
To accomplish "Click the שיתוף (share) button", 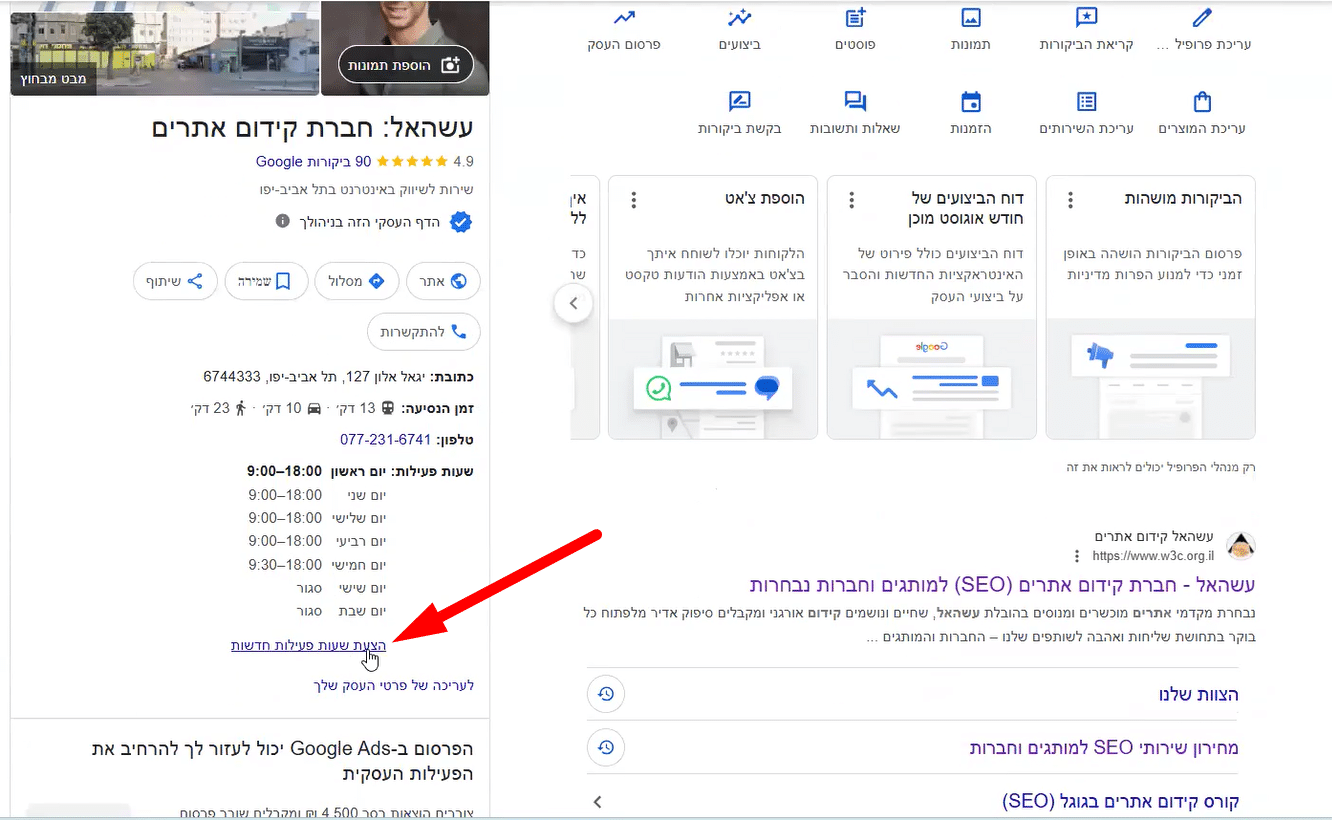I will coord(175,281).
